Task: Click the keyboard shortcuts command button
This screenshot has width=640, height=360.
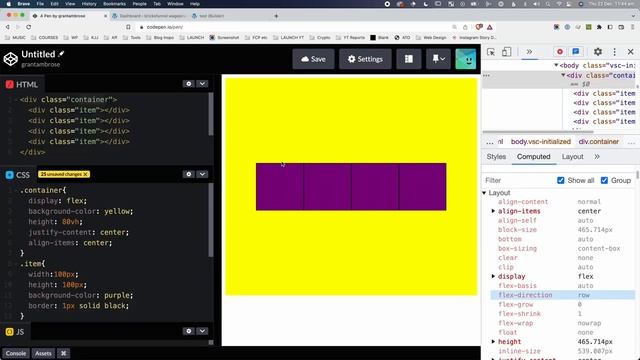Action: point(63,353)
